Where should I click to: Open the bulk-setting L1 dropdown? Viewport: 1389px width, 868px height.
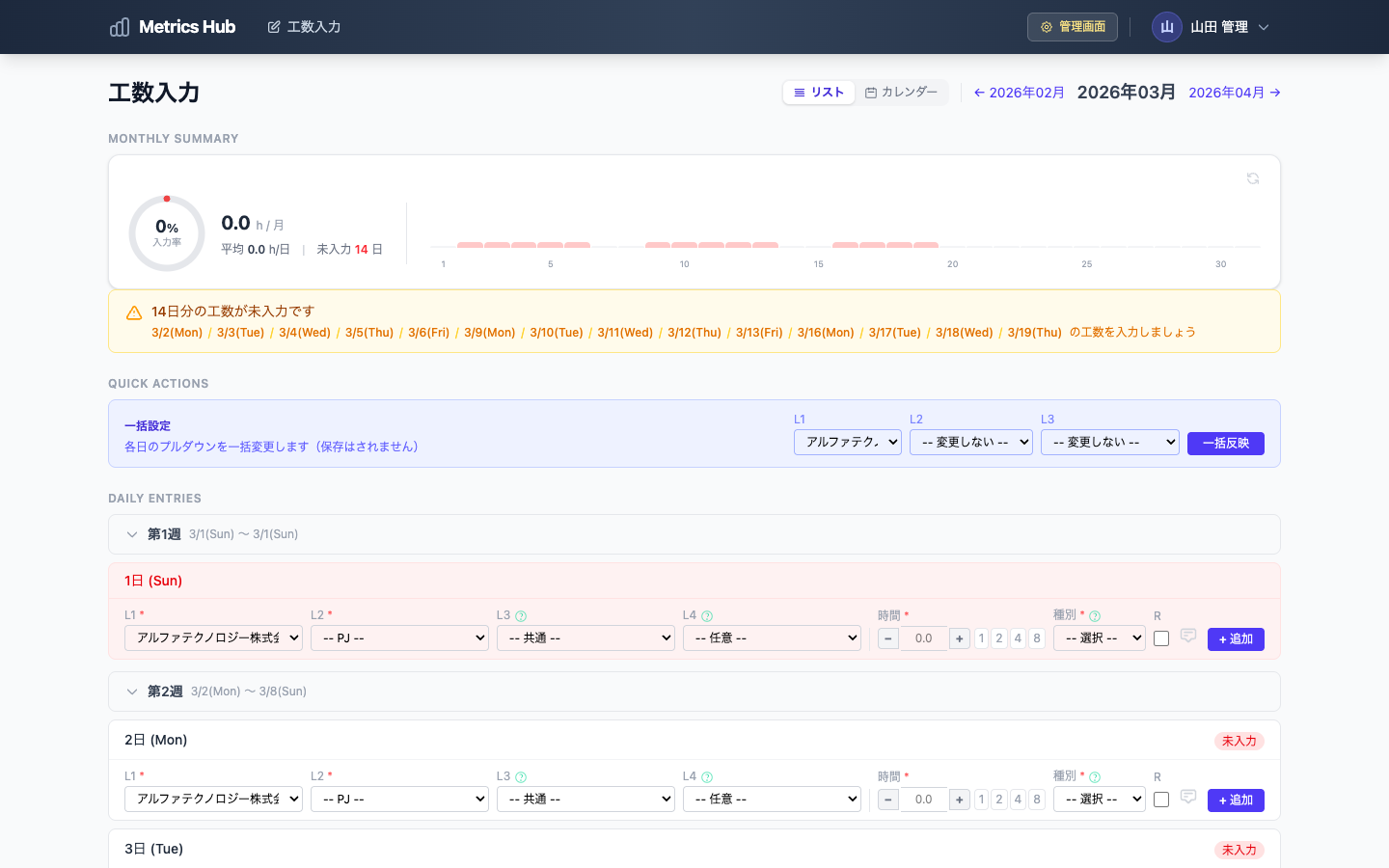(x=847, y=442)
